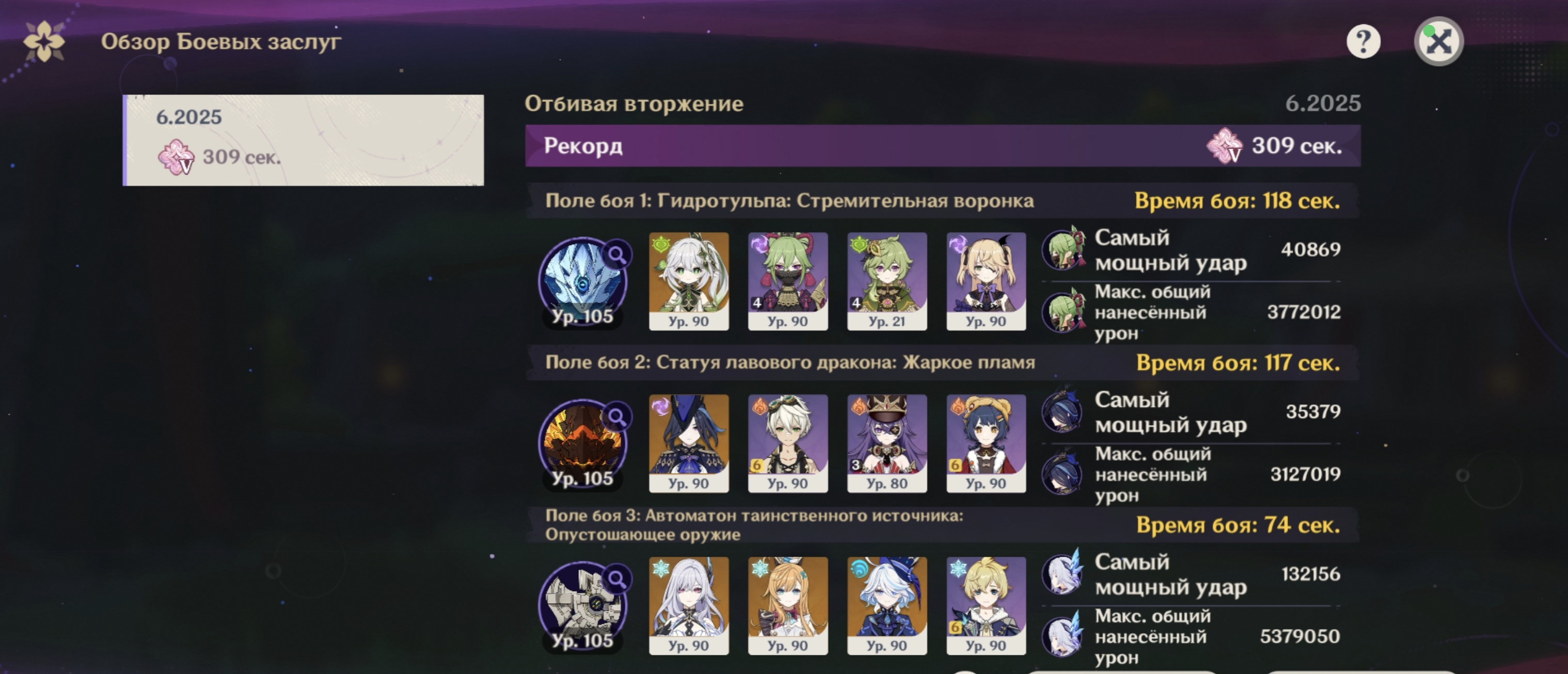The height and width of the screenshot is (674, 1568).
Task: Click Mika level 90 portrait
Action: (x=986, y=606)
